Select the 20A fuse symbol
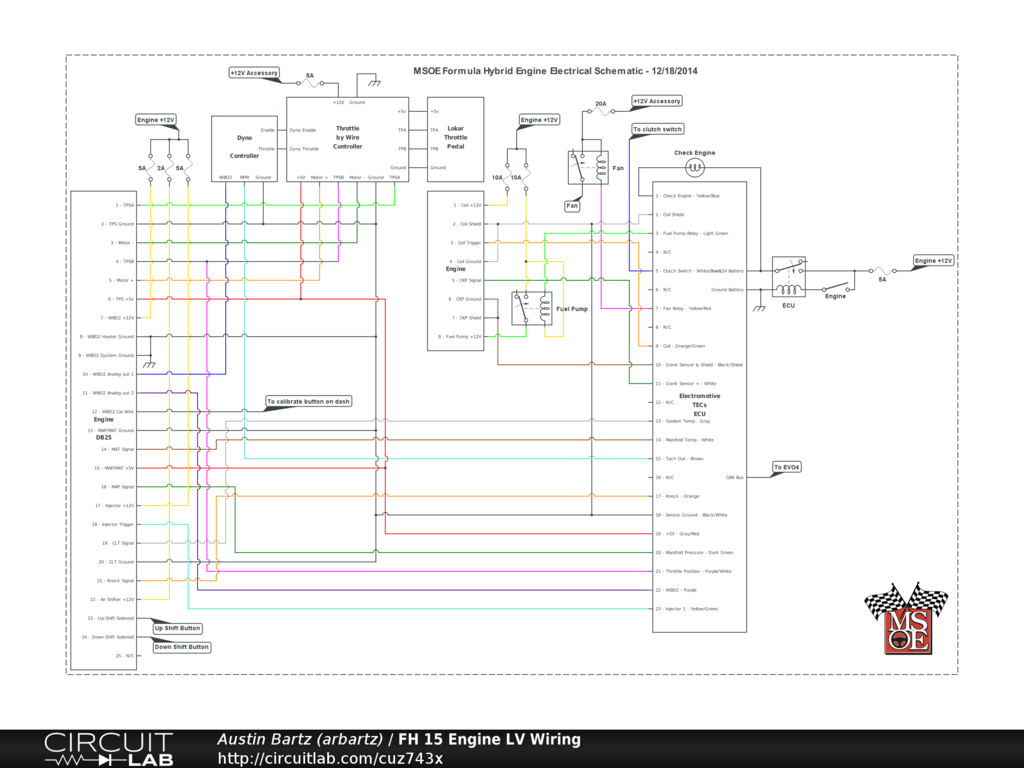This screenshot has height=768, width=1024. pyautogui.click(x=600, y=112)
